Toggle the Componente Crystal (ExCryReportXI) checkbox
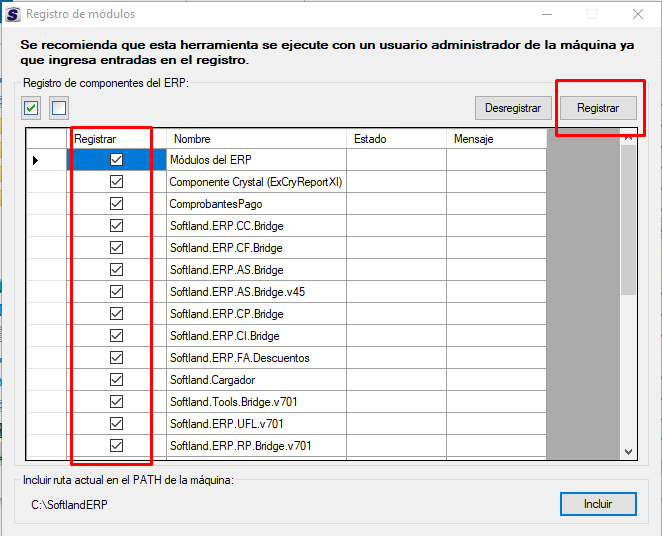This screenshot has width=662, height=536. click(117, 181)
